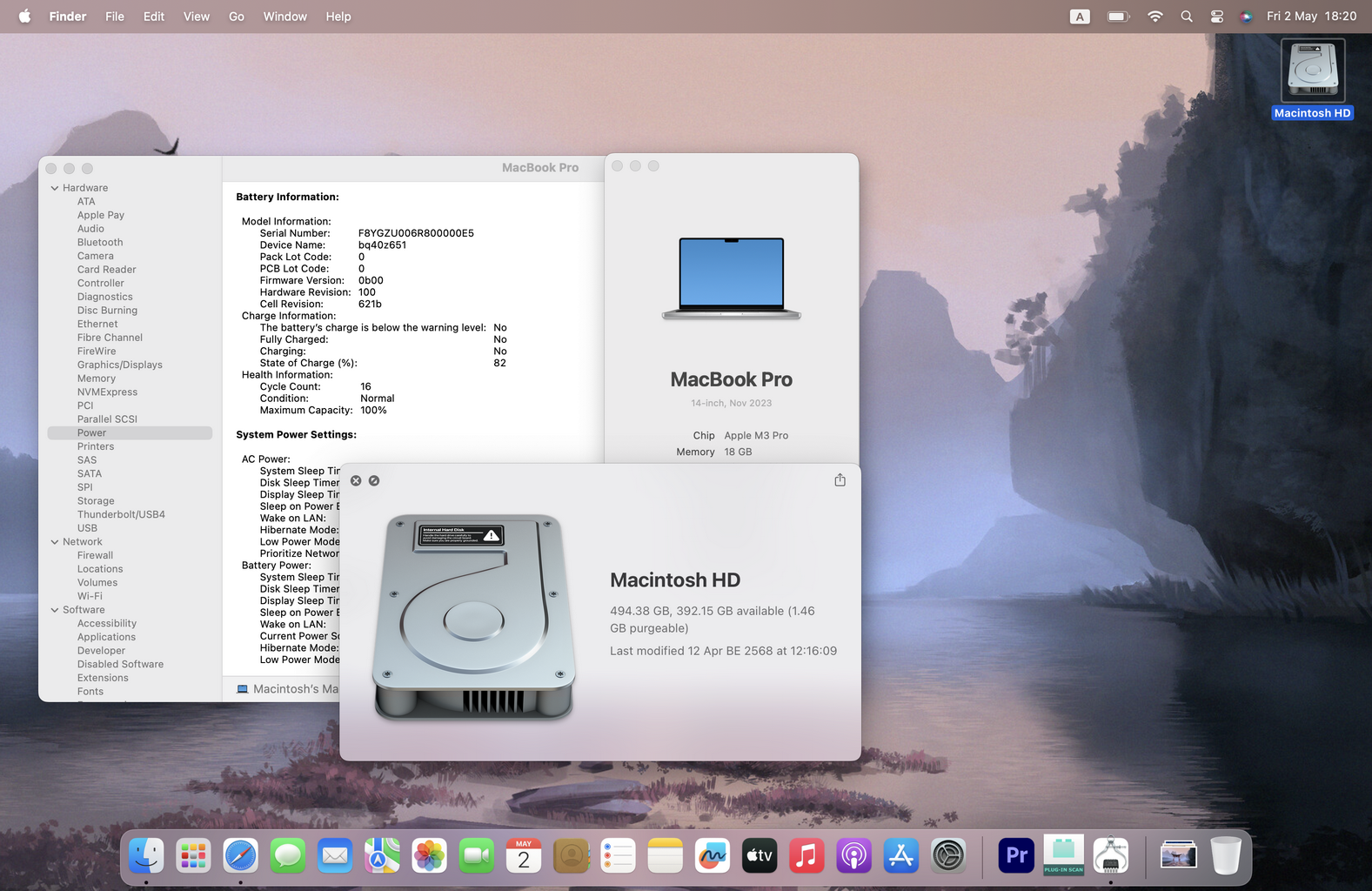
Task: Open the battery status menu
Action: [1118, 17]
